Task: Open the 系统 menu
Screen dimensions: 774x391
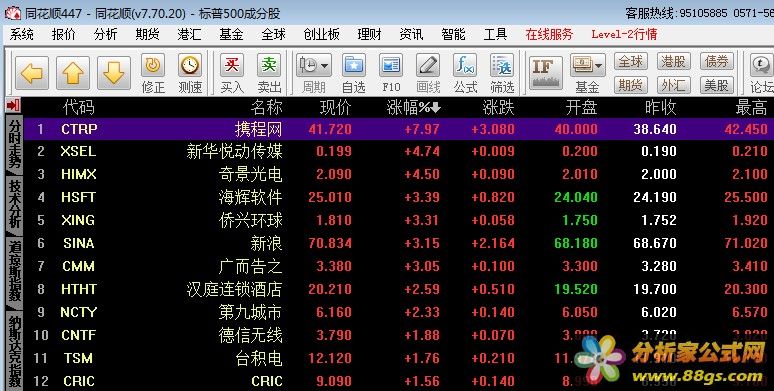Action: [x=22, y=35]
